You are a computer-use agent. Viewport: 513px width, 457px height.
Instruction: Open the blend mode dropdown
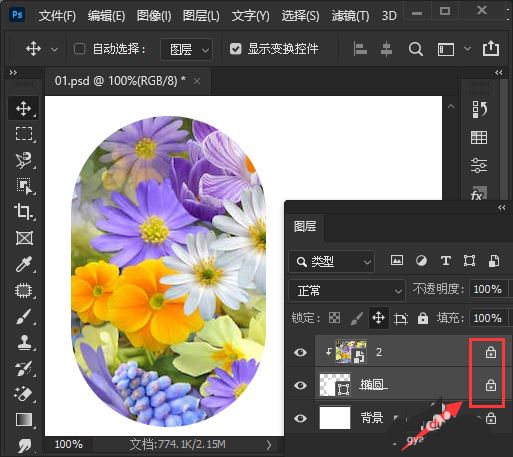point(347,291)
